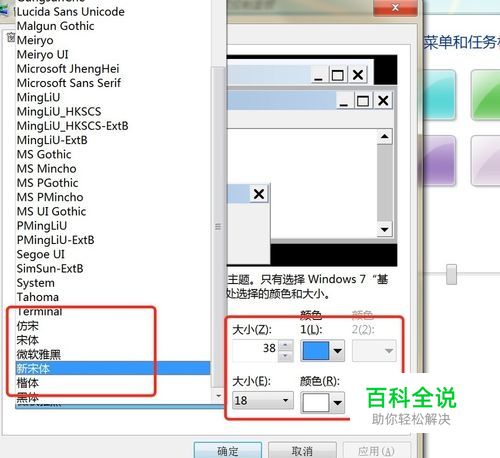500x458 pixels.
Task: Expand 颜色(R) color dropdown arrow
Action: [337, 403]
